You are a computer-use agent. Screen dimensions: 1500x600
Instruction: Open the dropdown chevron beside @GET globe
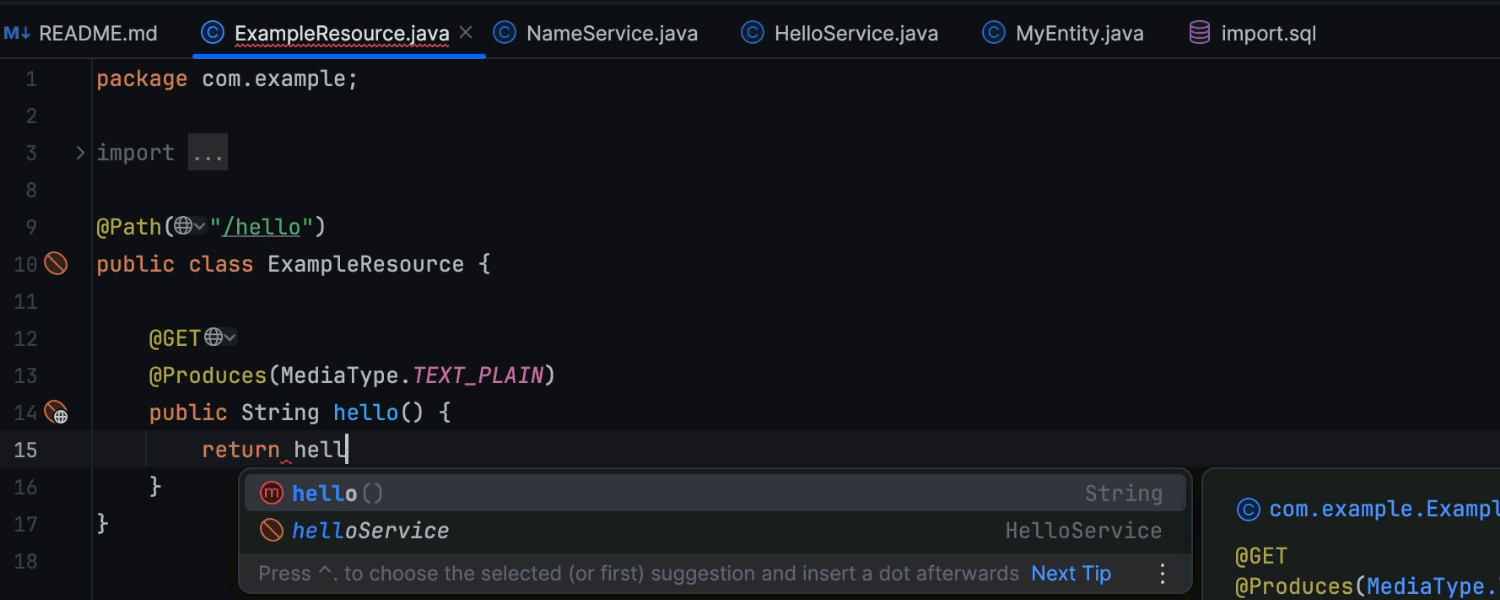point(230,338)
